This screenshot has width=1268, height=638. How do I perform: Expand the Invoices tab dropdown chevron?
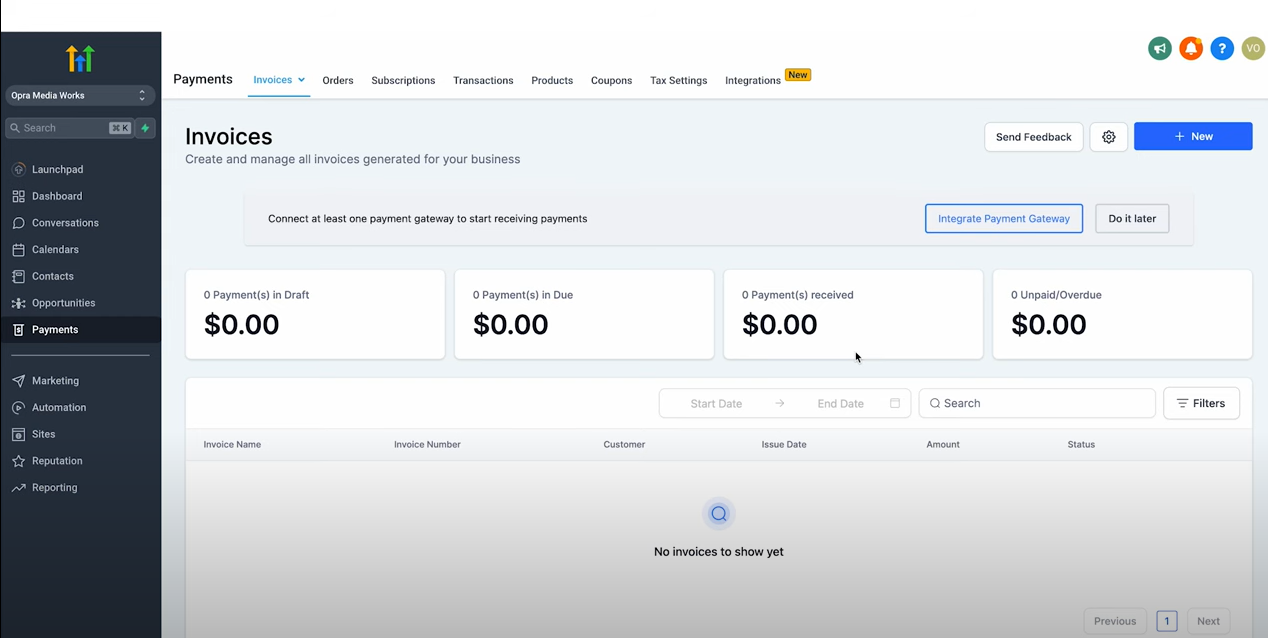301,80
